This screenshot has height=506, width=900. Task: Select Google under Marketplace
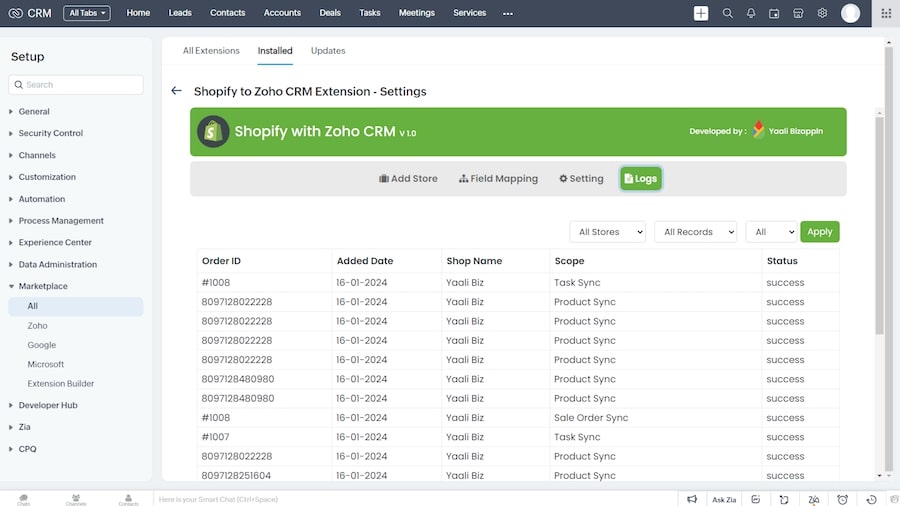[x=41, y=345]
